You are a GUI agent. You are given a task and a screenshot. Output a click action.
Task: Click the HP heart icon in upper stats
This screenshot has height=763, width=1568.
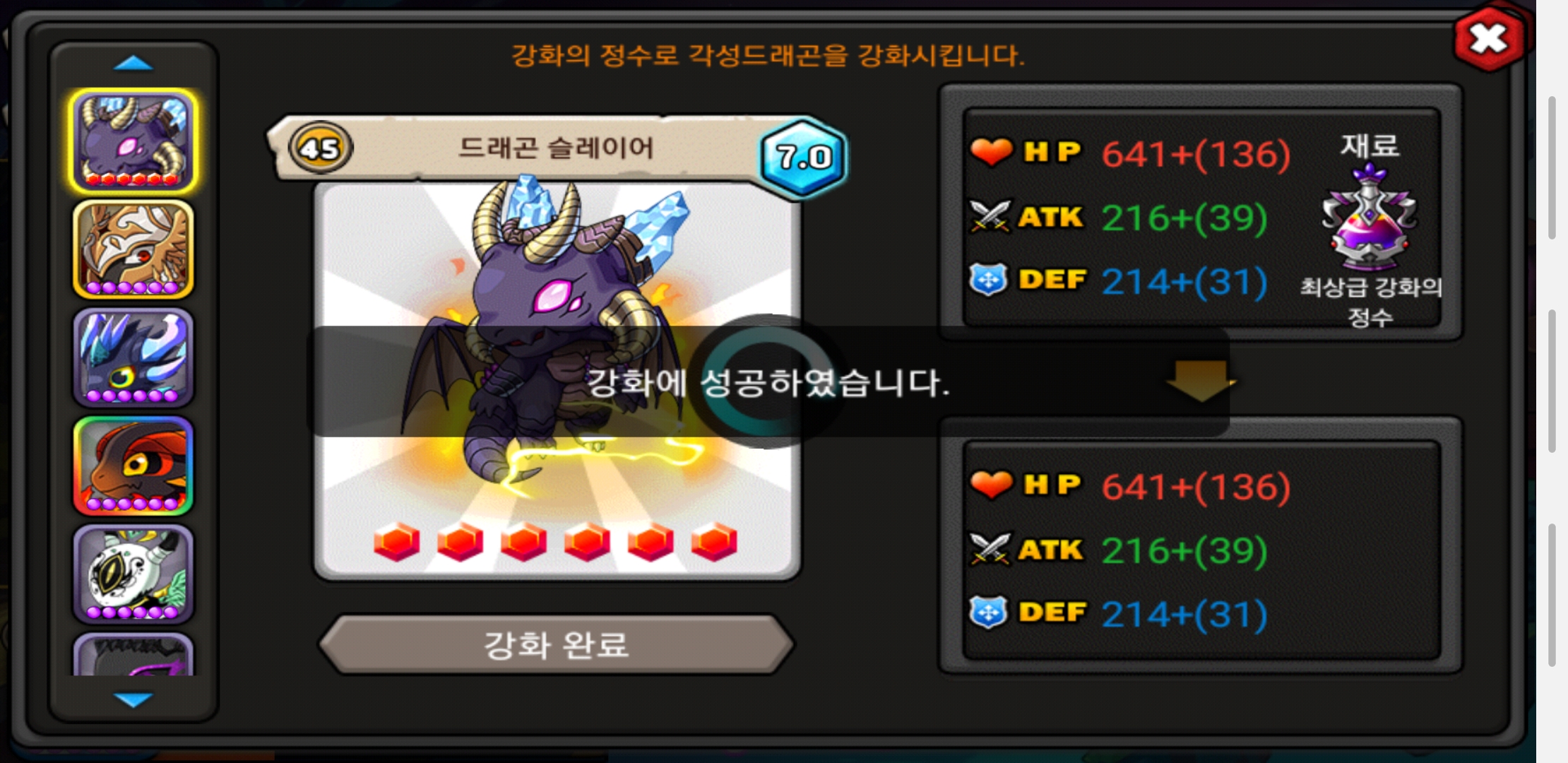click(992, 152)
